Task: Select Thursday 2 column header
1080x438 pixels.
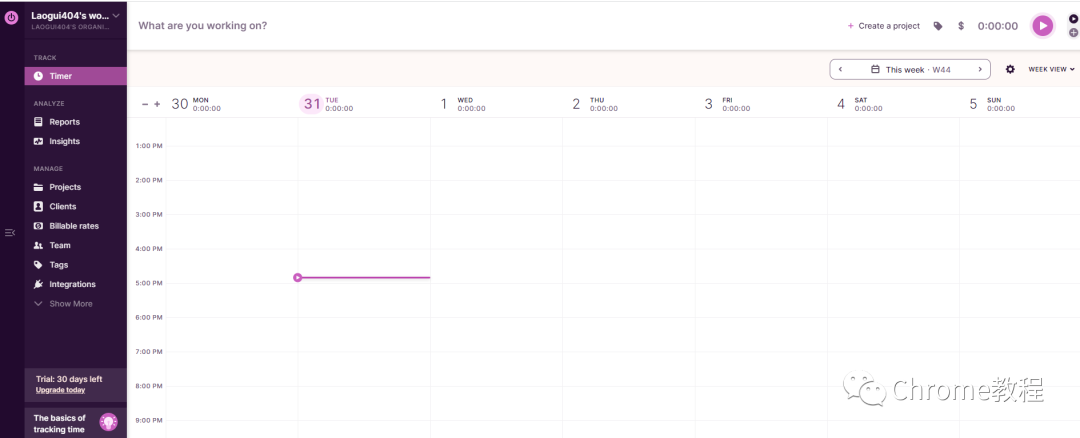Action: pyautogui.click(x=596, y=104)
